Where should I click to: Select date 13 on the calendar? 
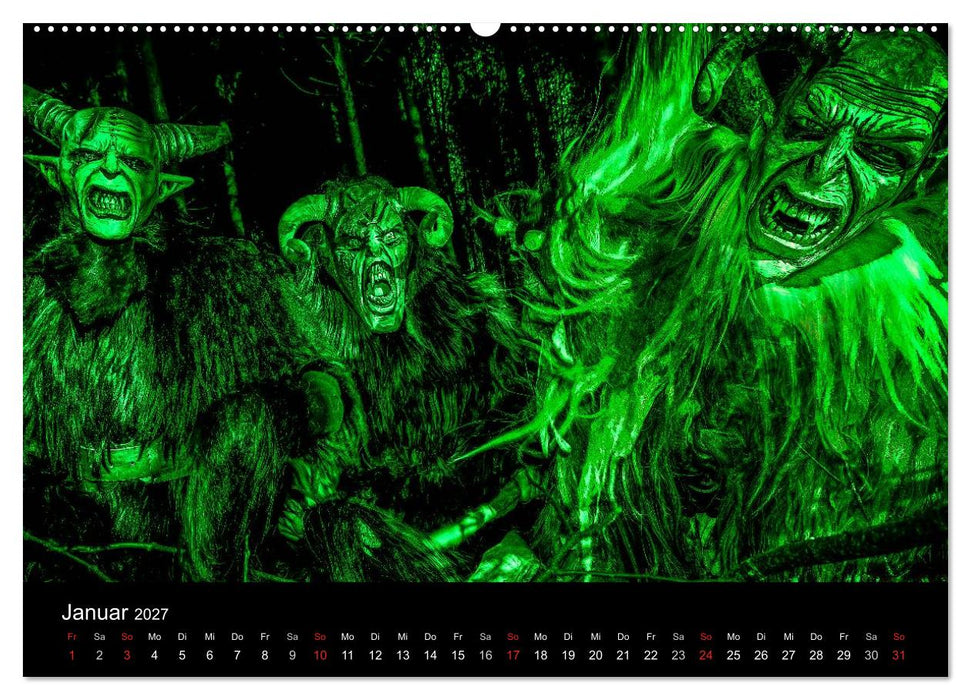[403, 655]
